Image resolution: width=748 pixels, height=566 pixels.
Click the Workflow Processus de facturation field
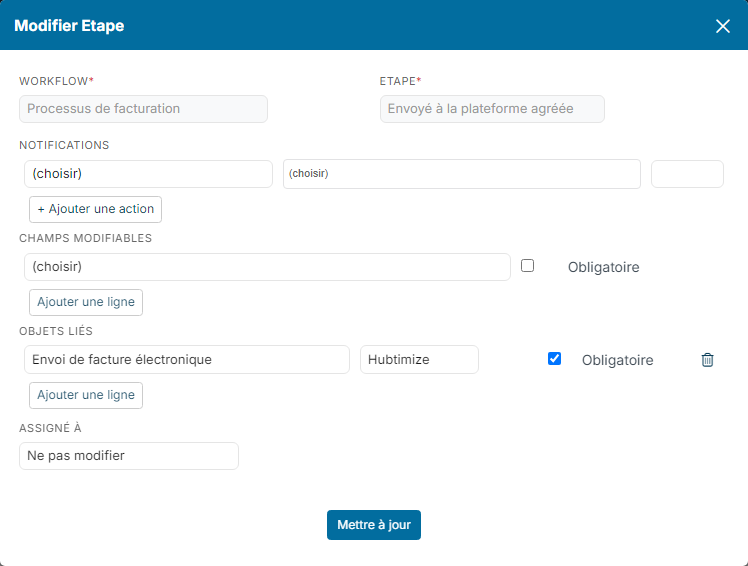143,109
